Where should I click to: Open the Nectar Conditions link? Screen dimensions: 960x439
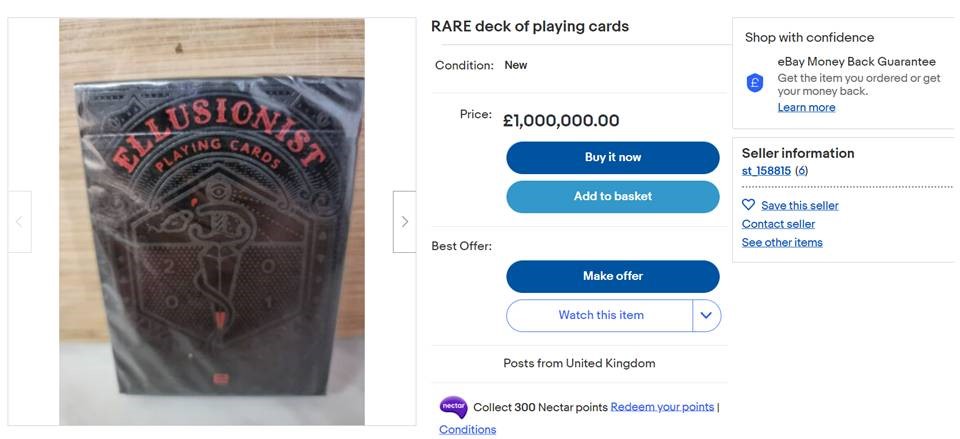467,430
